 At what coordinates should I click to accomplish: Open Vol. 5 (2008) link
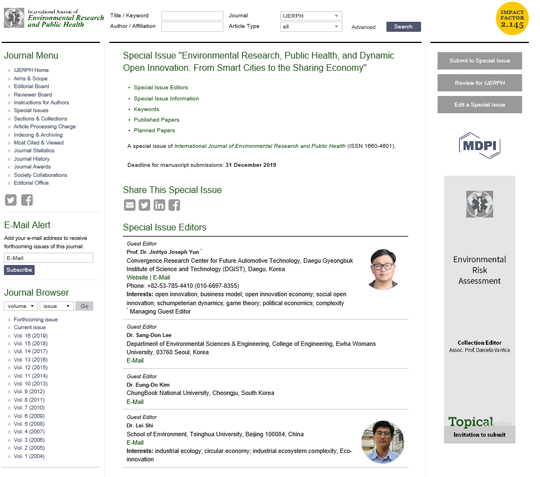click(x=29, y=424)
